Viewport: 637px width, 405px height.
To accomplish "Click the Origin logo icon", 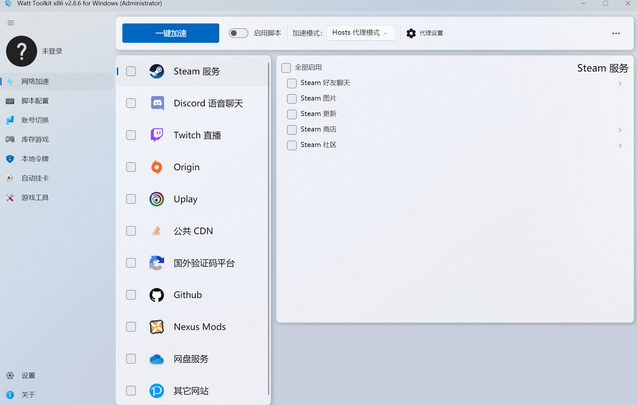I will click(x=156, y=167).
